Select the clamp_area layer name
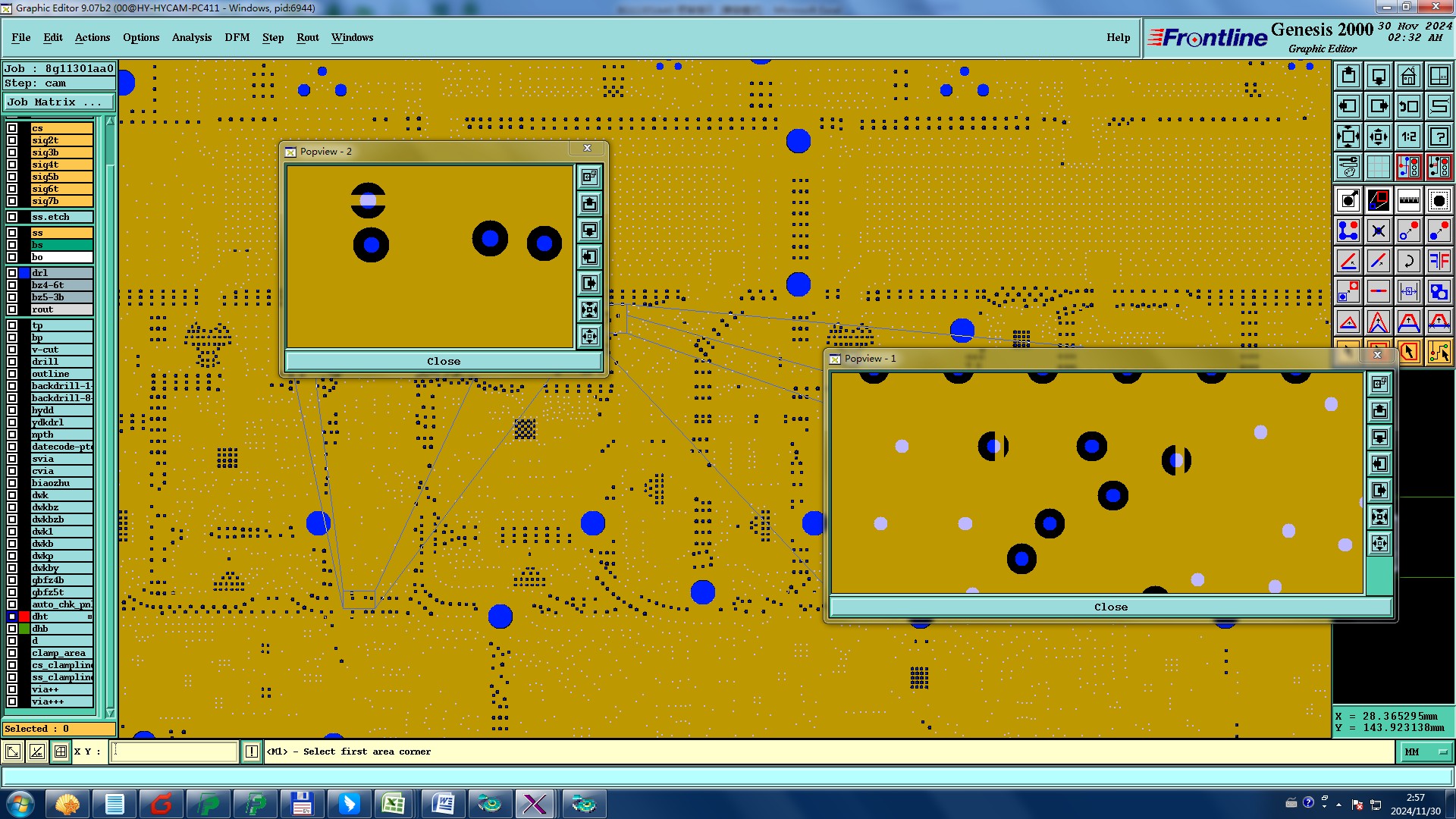The height and width of the screenshot is (819, 1456). point(61,653)
